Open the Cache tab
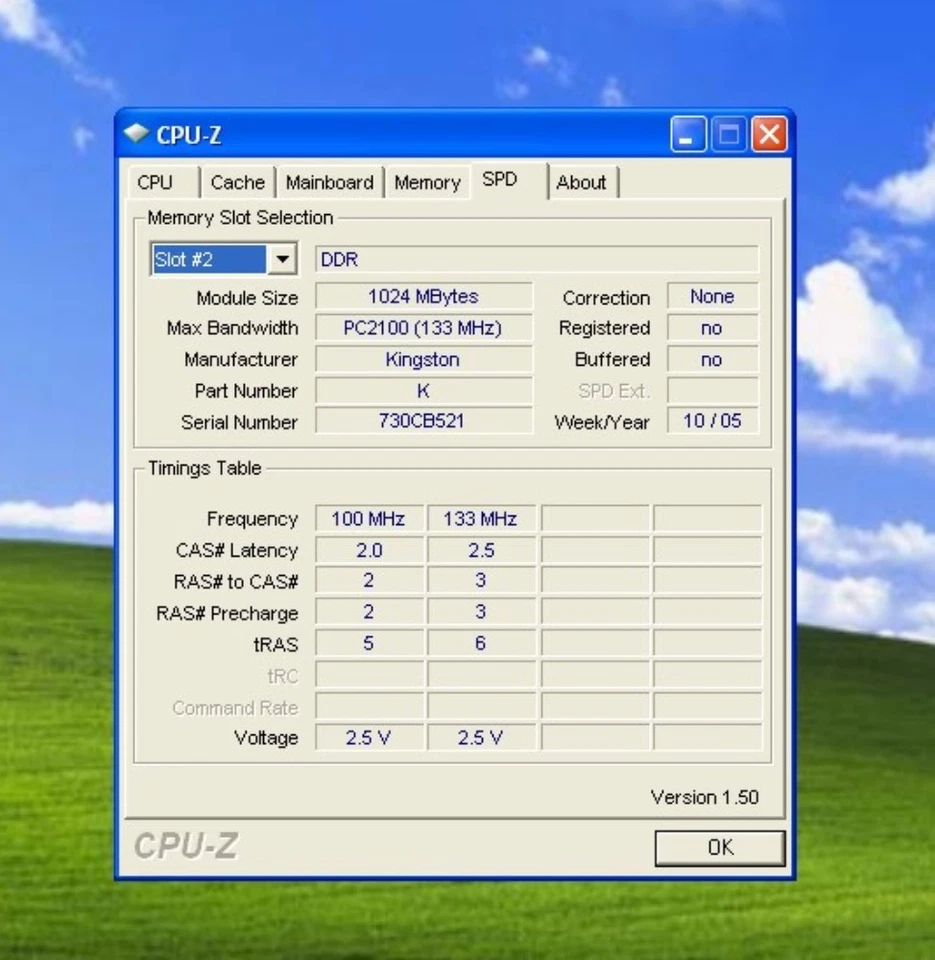The height and width of the screenshot is (960, 935). pyautogui.click(x=237, y=181)
